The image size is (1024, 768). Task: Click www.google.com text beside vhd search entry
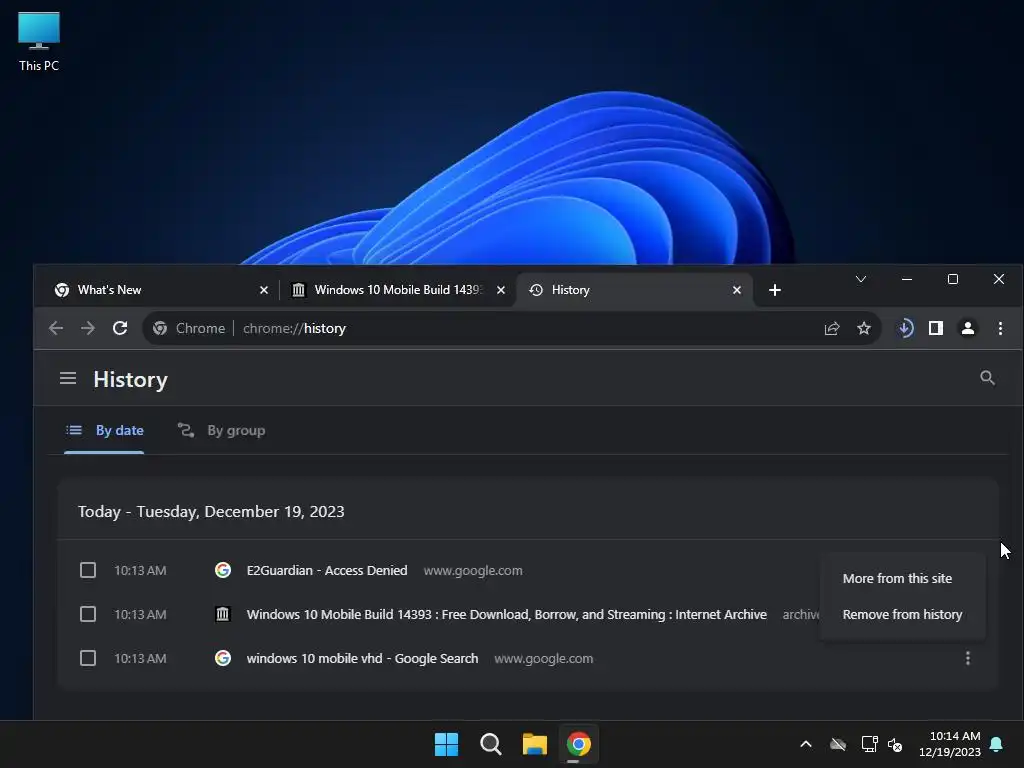tap(543, 658)
